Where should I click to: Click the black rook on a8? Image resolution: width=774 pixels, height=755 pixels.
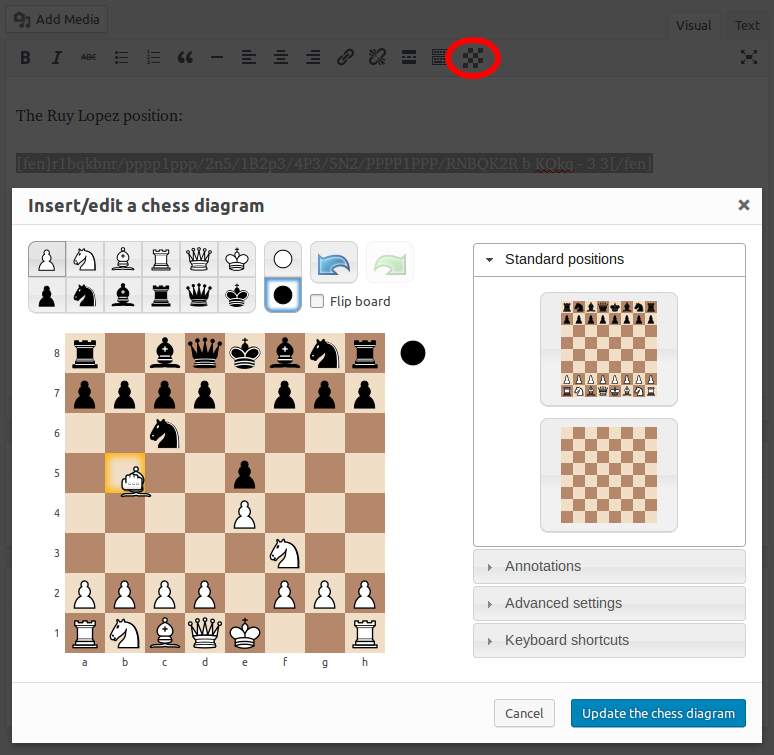tap(85, 353)
